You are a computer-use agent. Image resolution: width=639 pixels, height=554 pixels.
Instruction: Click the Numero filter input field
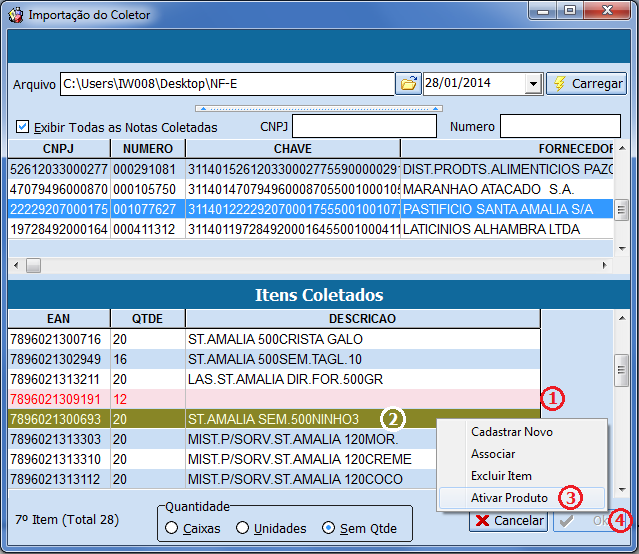(560, 126)
